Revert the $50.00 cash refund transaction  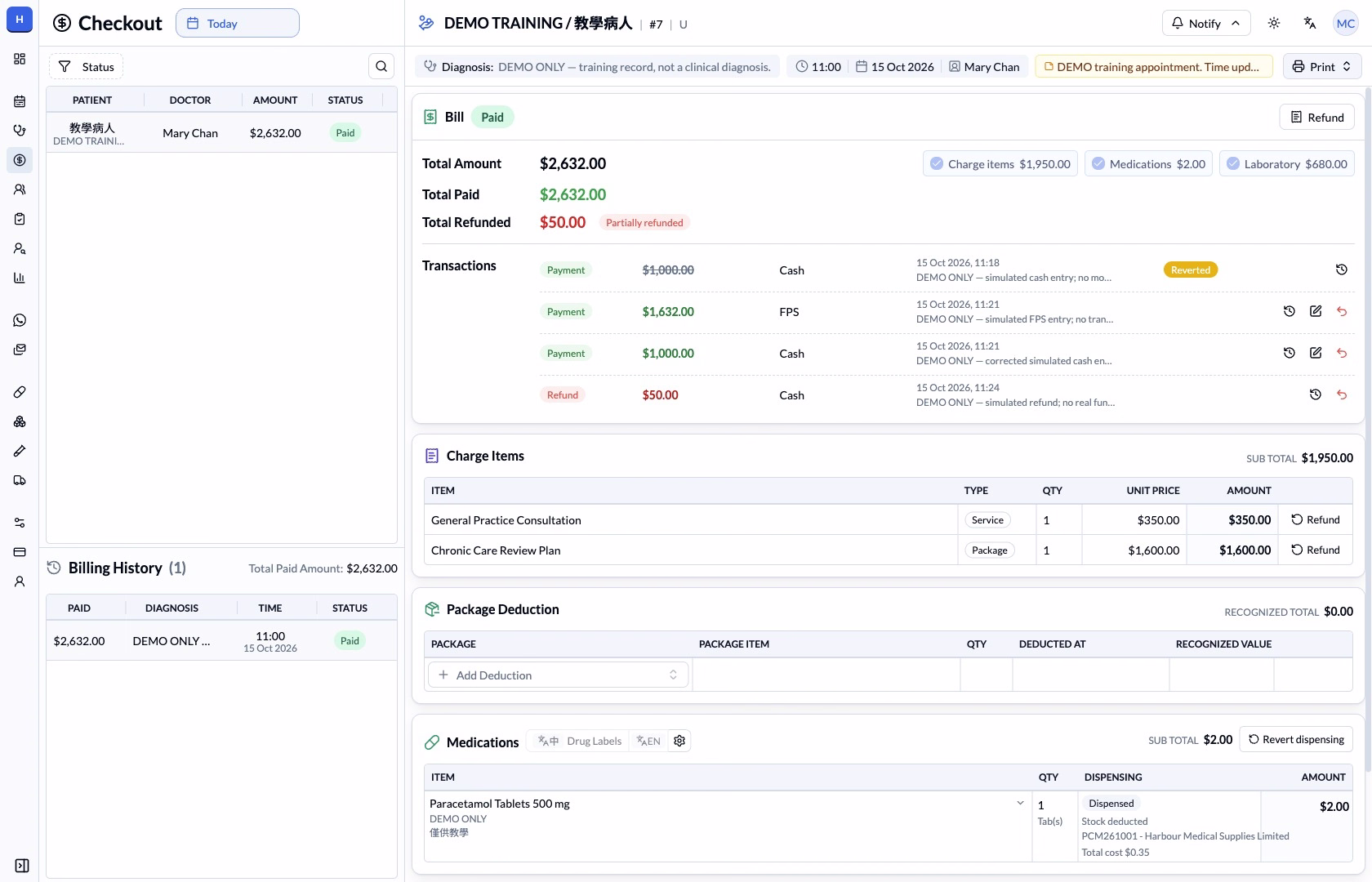pos(1342,394)
